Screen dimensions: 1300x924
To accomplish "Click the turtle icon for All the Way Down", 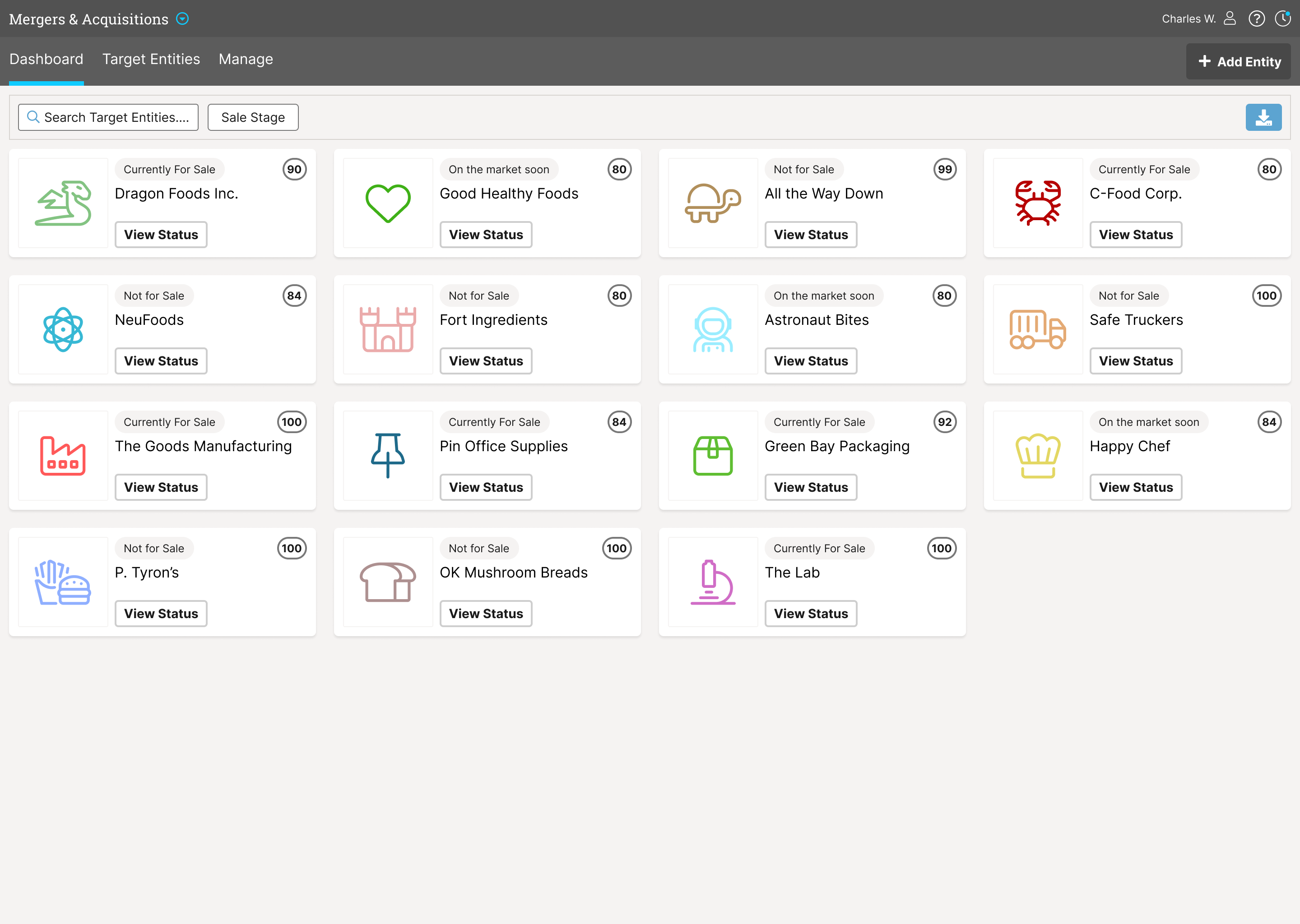I will click(x=712, y=203).
